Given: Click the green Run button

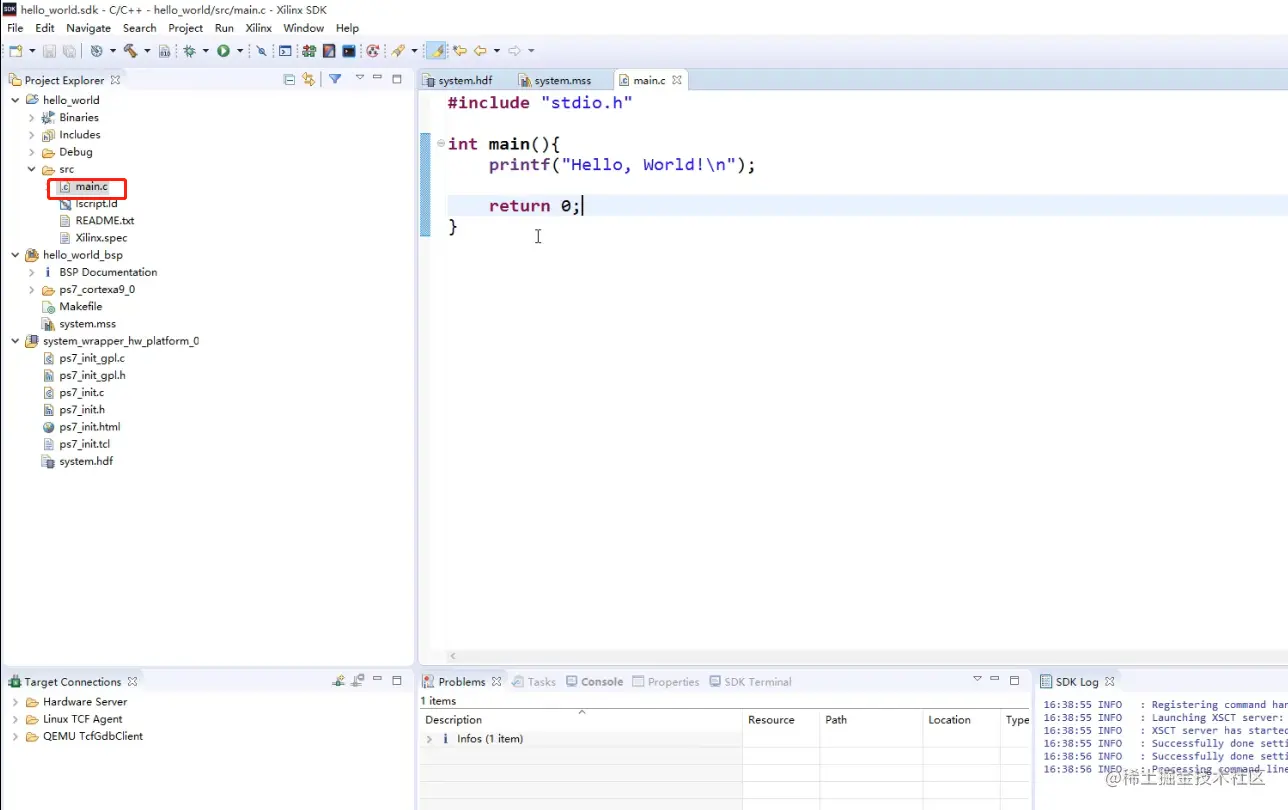Looking at the screenshot, I should (x=224, y=51).
